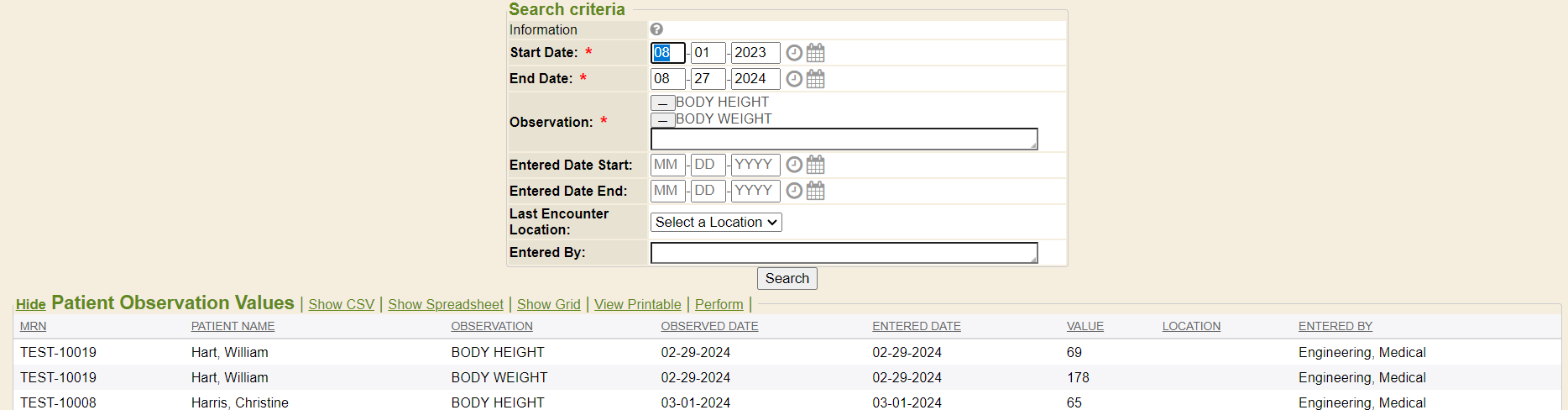Sort by the OBSERVED DATE column header
The image size is (1568, 410).
709,326
